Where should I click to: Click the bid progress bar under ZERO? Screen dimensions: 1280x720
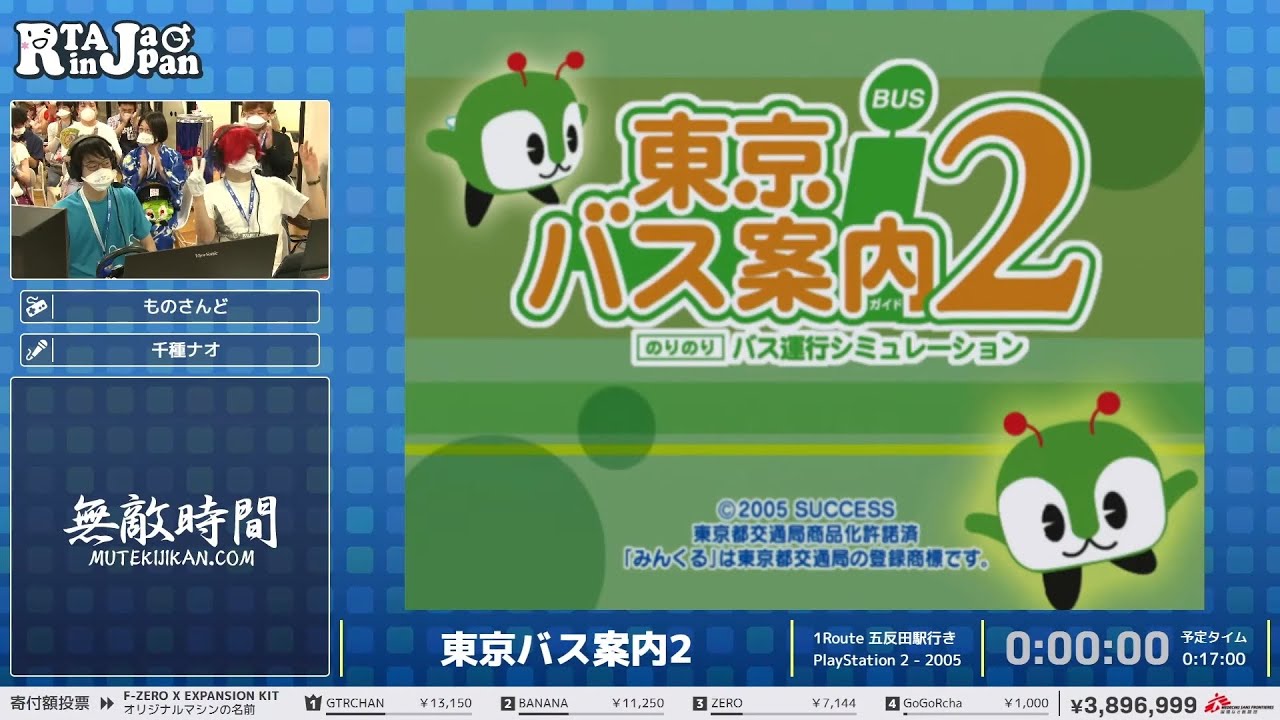click(x=783, y=713)
